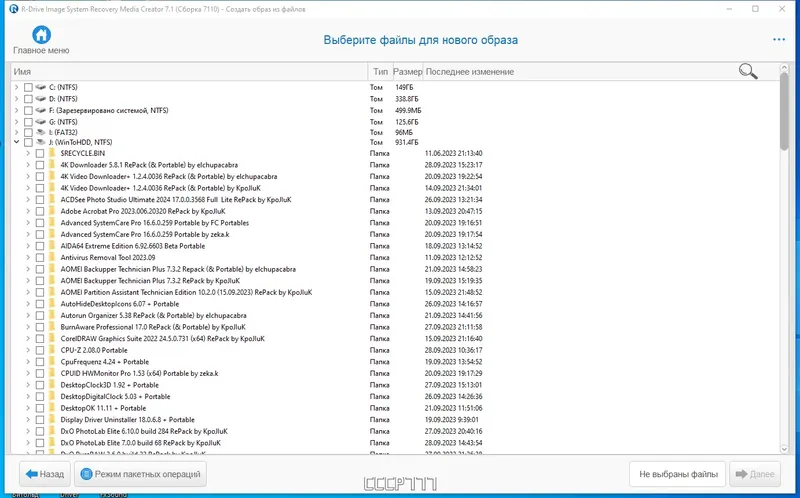Image resolution: width=800 pixels, height=498 pixels.
Task: Click the DesktopClock3D folder icon
Action: tap(52, 385)
